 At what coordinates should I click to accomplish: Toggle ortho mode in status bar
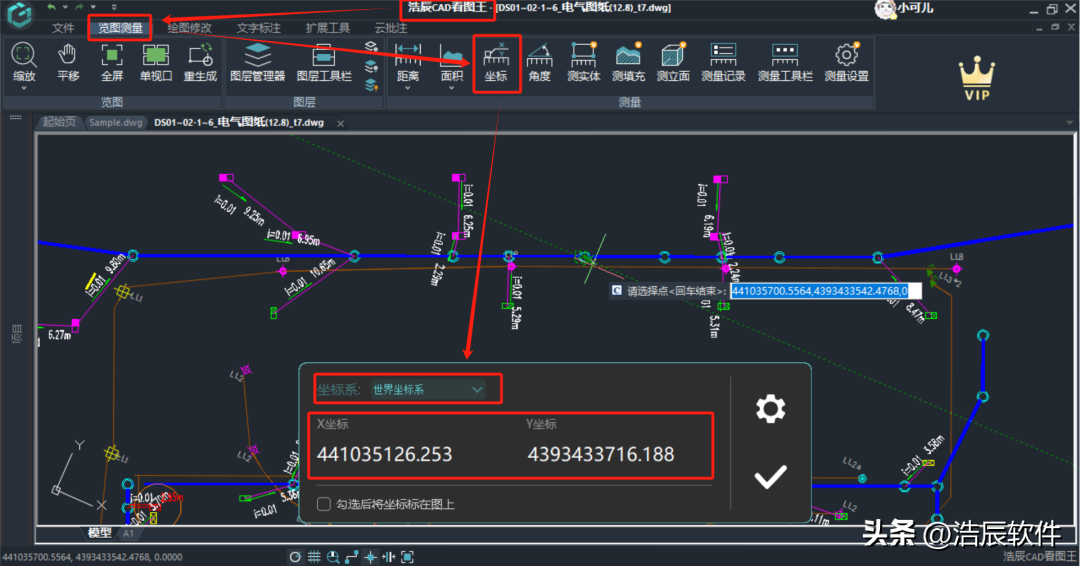(352, 557)
